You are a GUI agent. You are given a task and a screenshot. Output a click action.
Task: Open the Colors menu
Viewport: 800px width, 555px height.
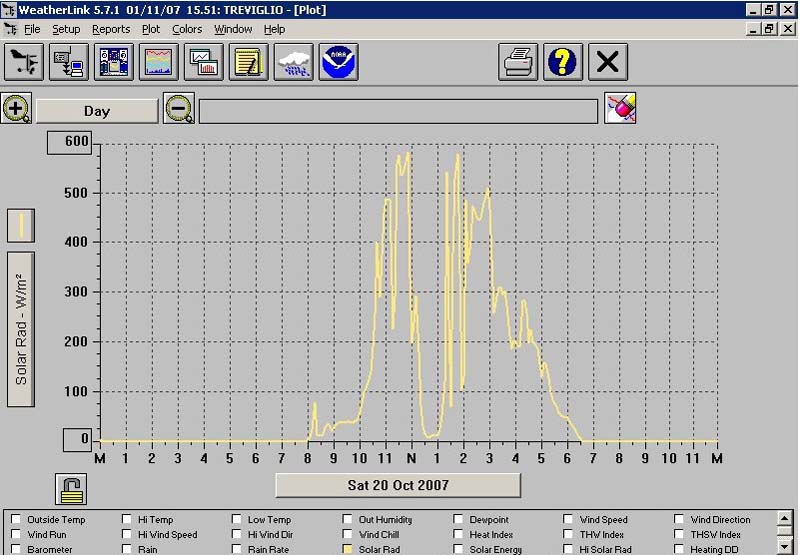(187, 30)
